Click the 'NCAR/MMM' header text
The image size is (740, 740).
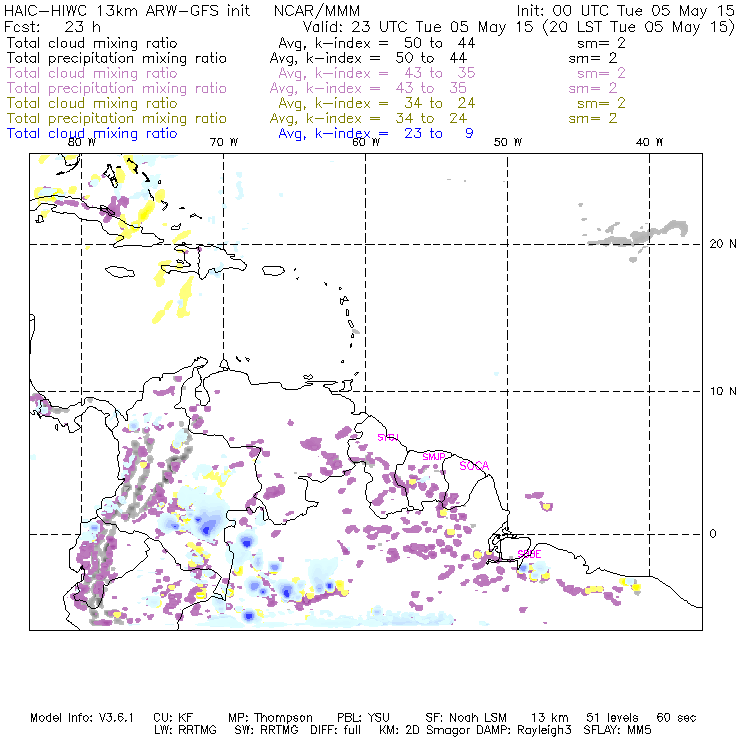[x=317, y=11]
